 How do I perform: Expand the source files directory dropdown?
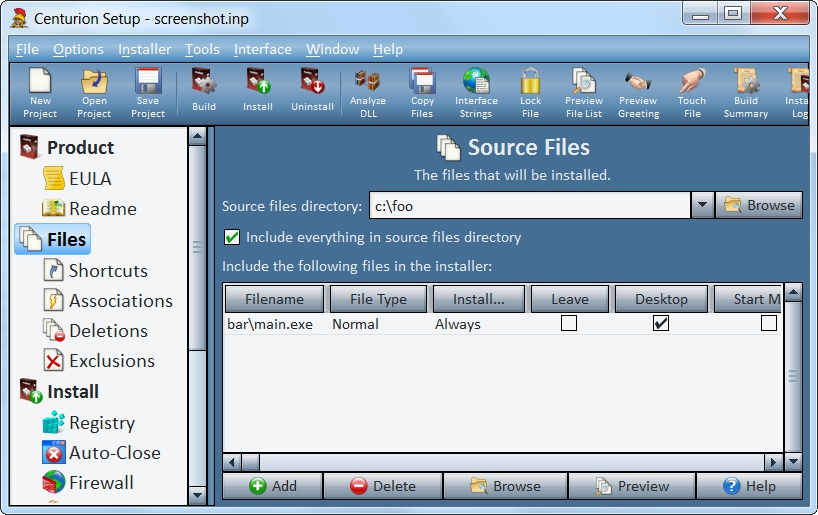(x=702, y=205)
